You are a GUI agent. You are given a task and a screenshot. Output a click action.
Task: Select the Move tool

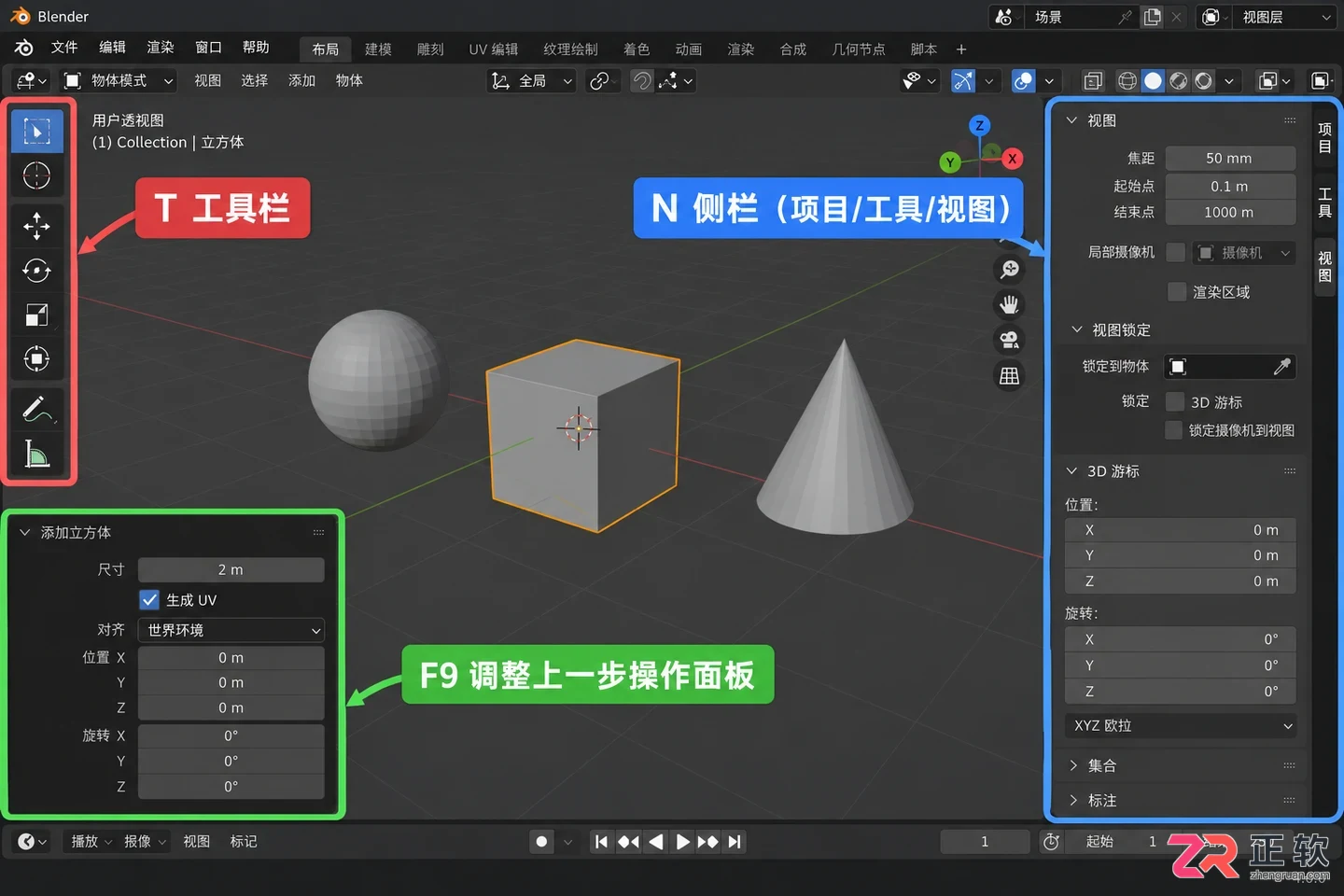[37, 225]
